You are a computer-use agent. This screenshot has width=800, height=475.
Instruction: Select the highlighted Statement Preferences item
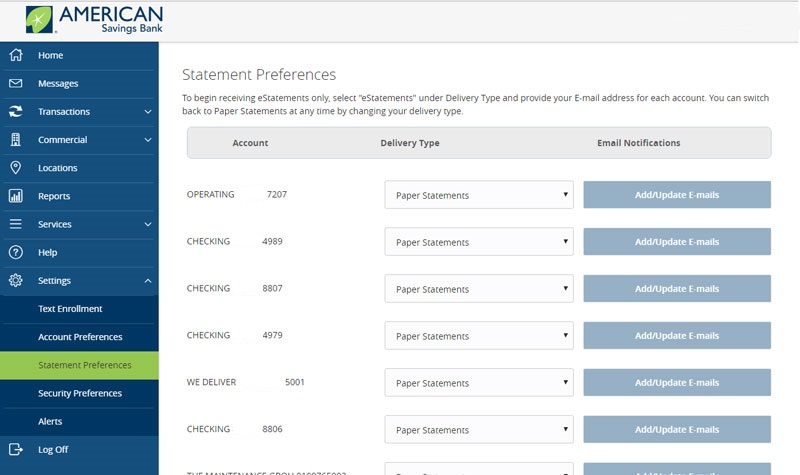(79, 365)
